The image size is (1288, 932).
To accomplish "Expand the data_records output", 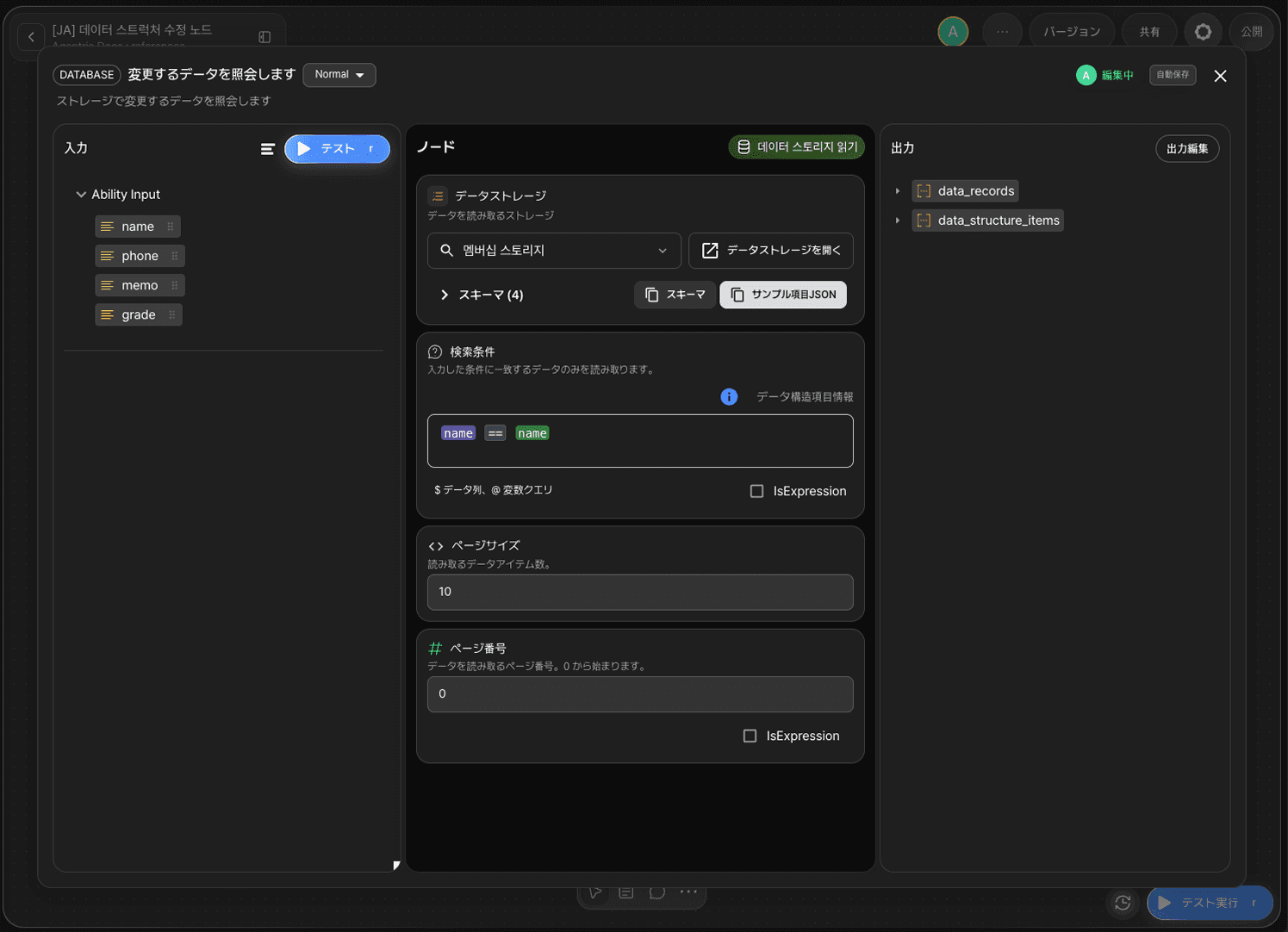I will point(898,191).
